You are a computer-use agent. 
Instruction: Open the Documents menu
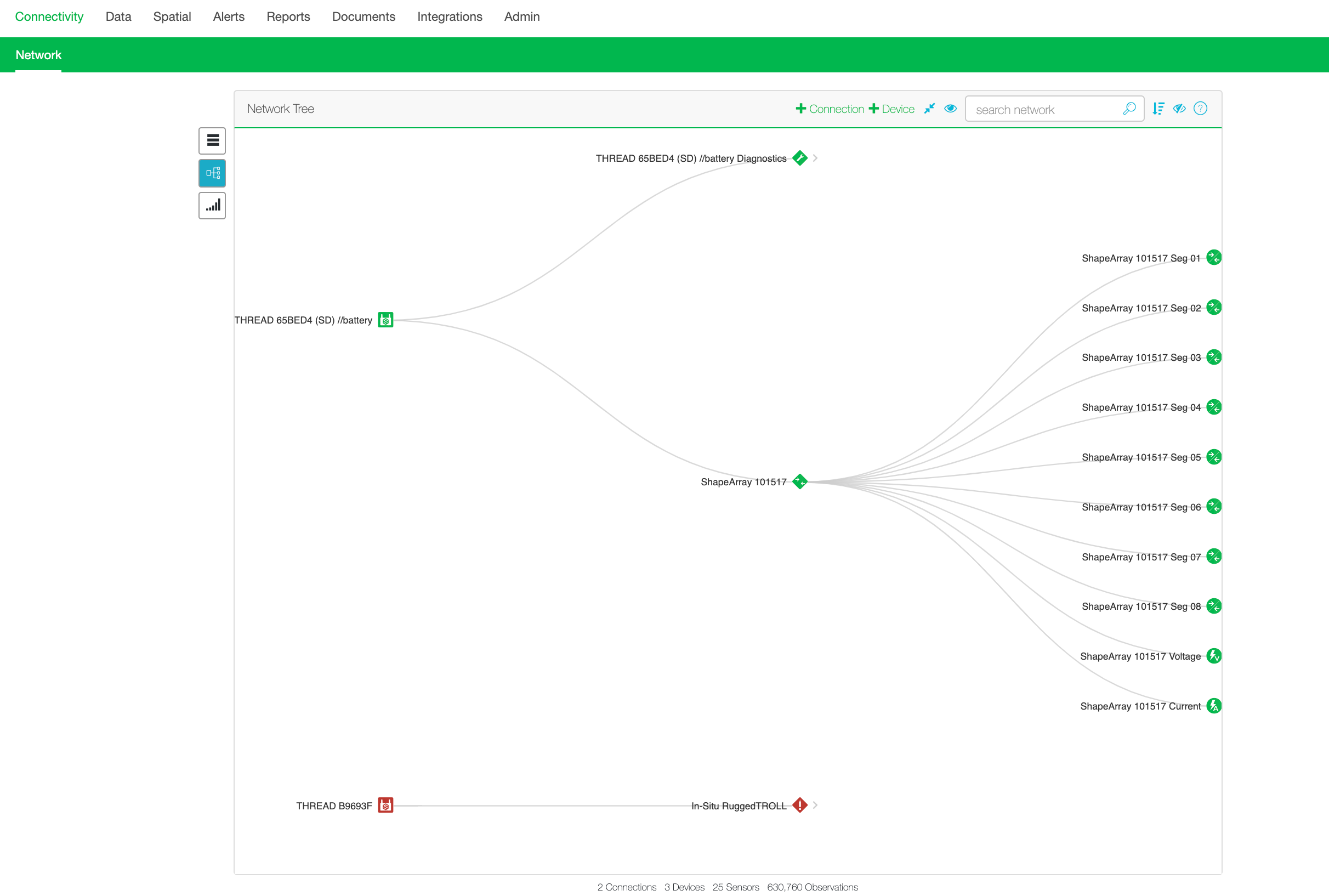pos(364,16)
